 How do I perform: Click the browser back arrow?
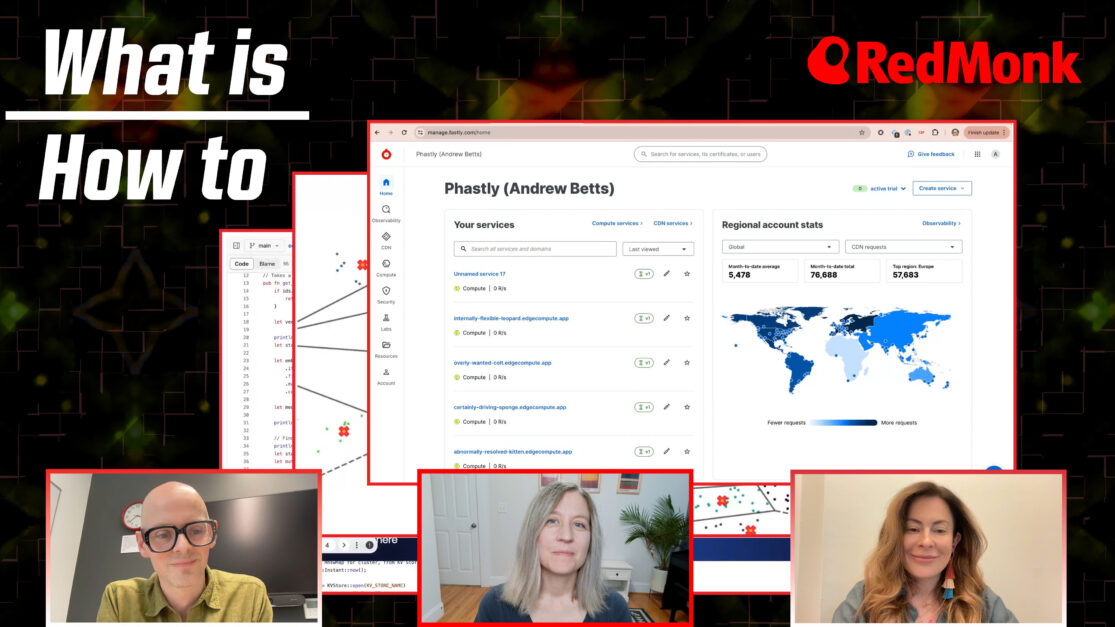(x=378, y=132)
